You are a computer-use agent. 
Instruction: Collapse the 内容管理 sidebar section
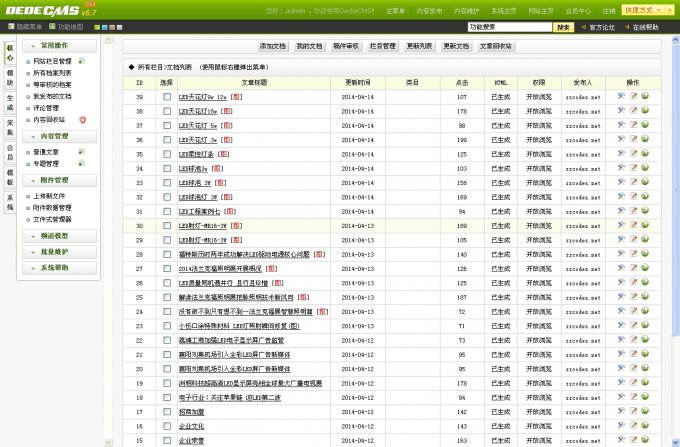pyautogui.click(x=59, y=136)
